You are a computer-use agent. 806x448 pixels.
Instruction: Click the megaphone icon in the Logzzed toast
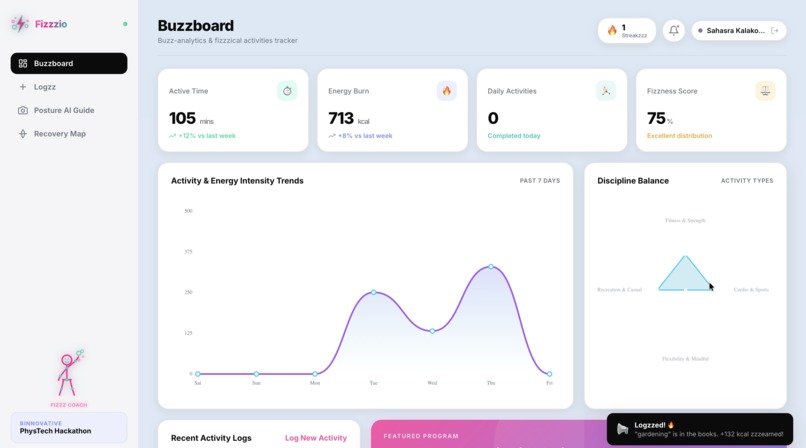622,429
